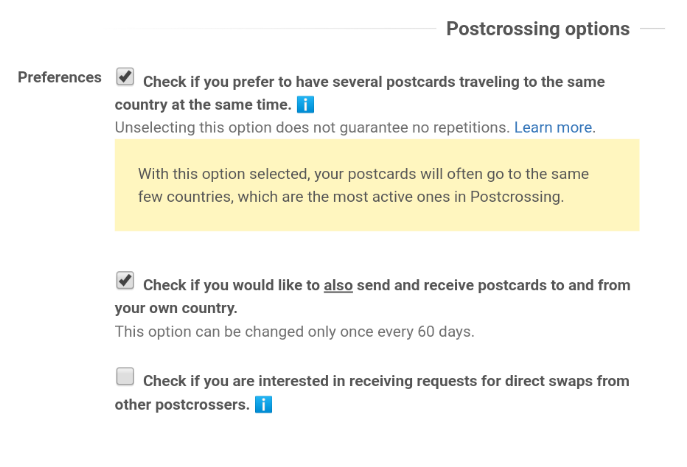Click the "other postcrossers." label text
This screenshot has width=687, height=467.
click(x=182, y=405)
